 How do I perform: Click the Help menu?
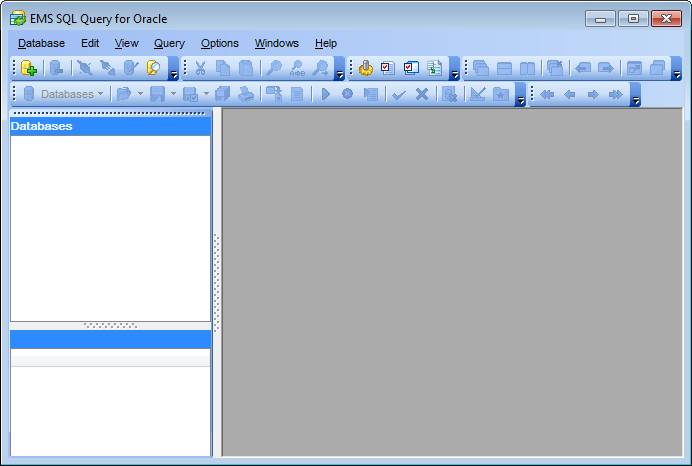coord(325,43)
